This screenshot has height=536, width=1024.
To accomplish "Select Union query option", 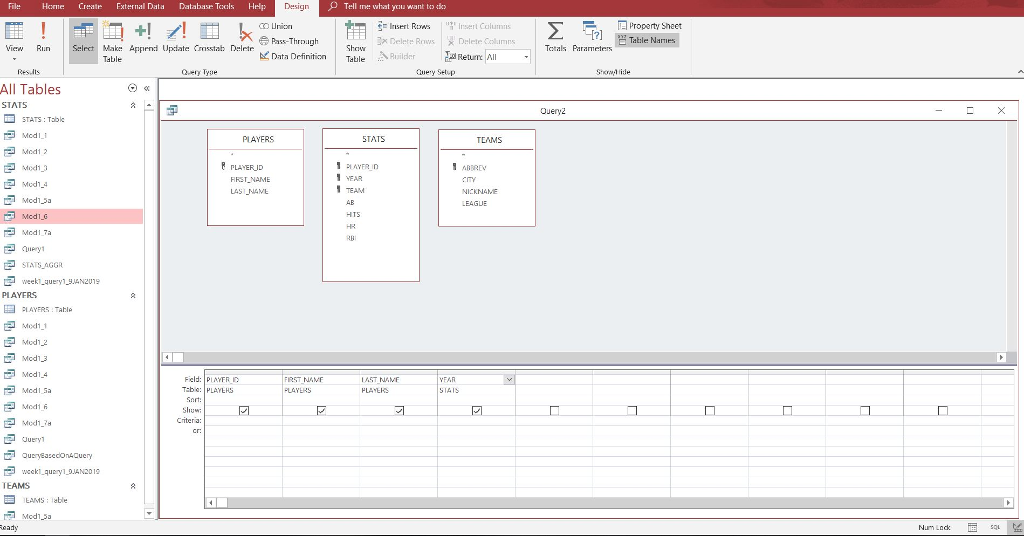I will (x=276, y=26).
